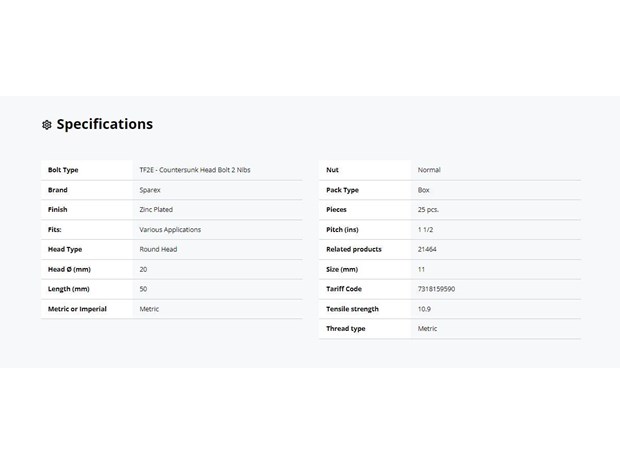This screenshot has width=620, height=465.
Task: Click the Tensile strength value 10.9
Action: click(x=424, y=309)
